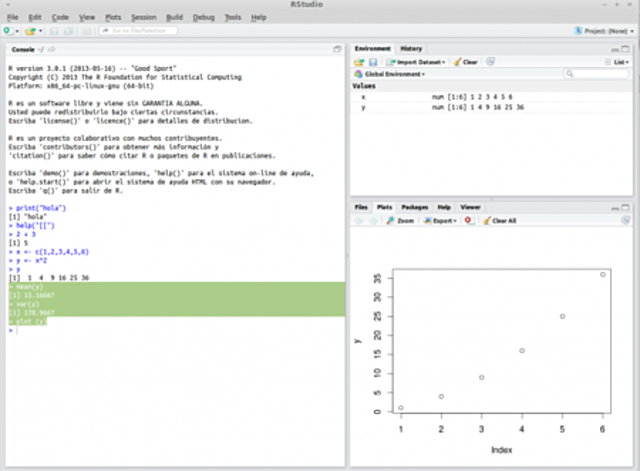The height and width of the screenshot is (471, 640).
Task: Click Clear All in Plots pane
Action: (500, 221)
